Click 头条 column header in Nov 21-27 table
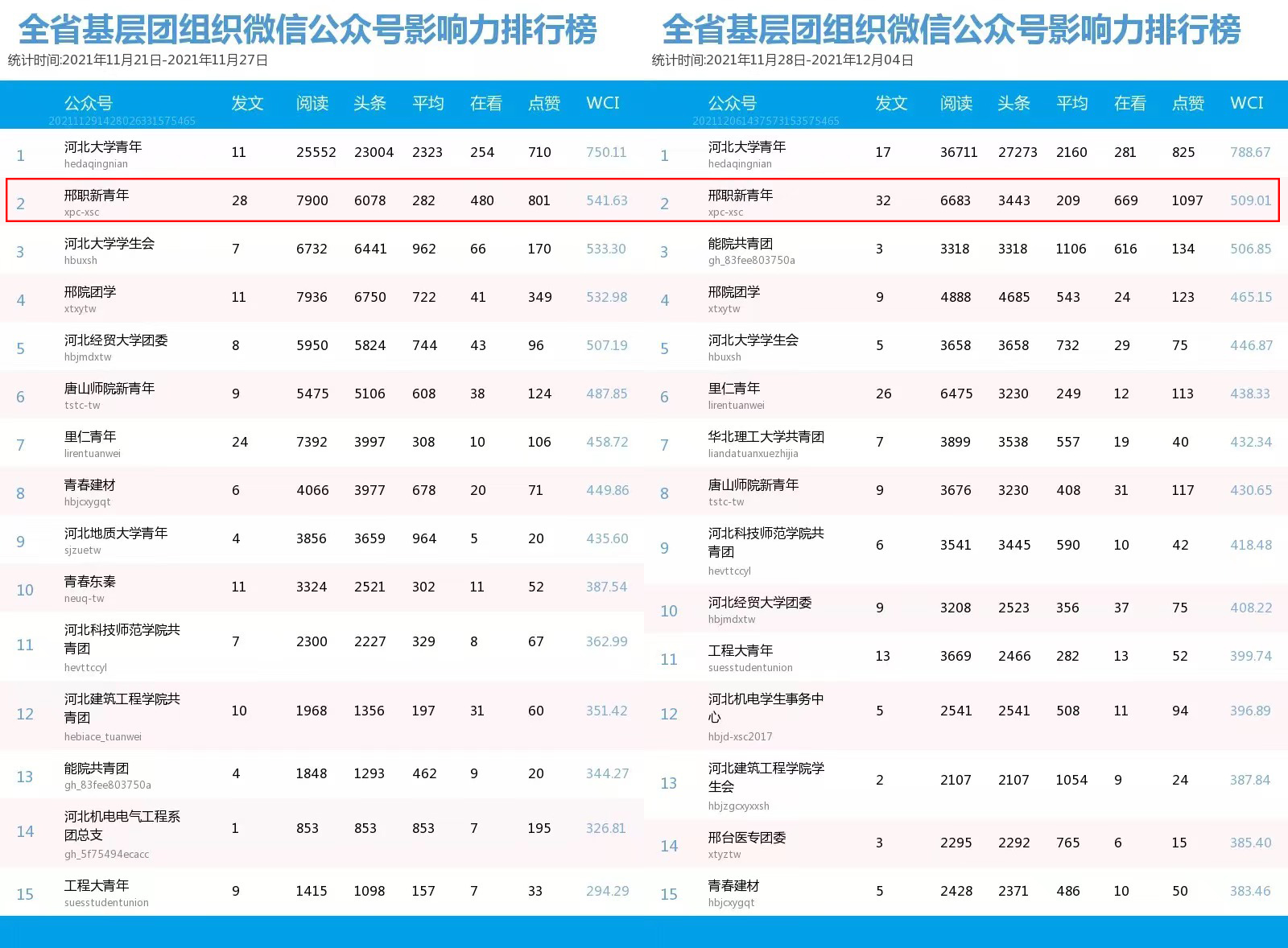The height and width of the screenshot is (948, 1288). click(x=369, y=103)
